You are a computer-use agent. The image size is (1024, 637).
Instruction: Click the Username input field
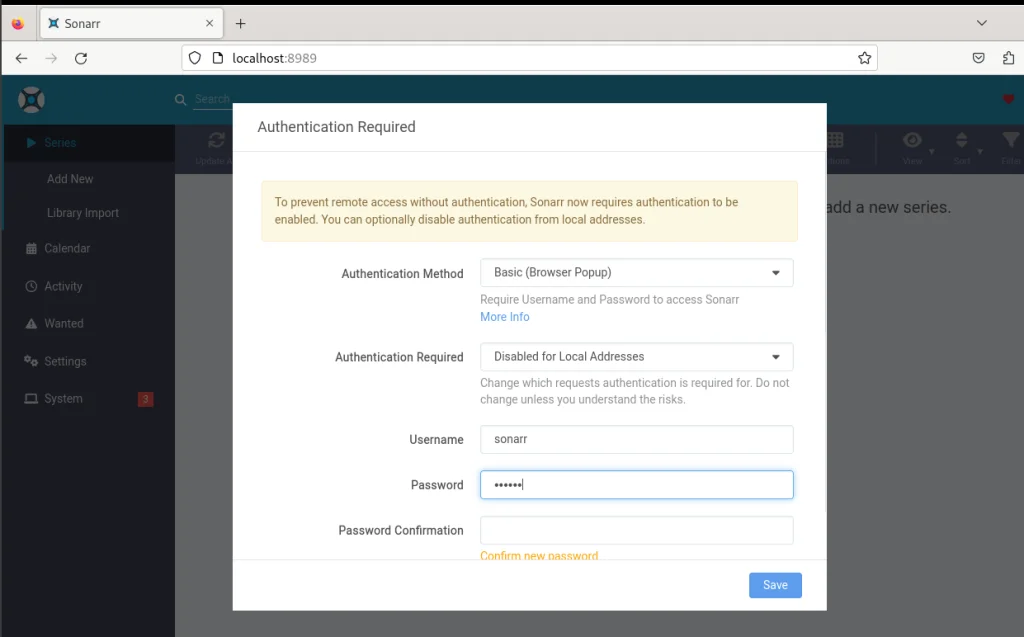636,440
